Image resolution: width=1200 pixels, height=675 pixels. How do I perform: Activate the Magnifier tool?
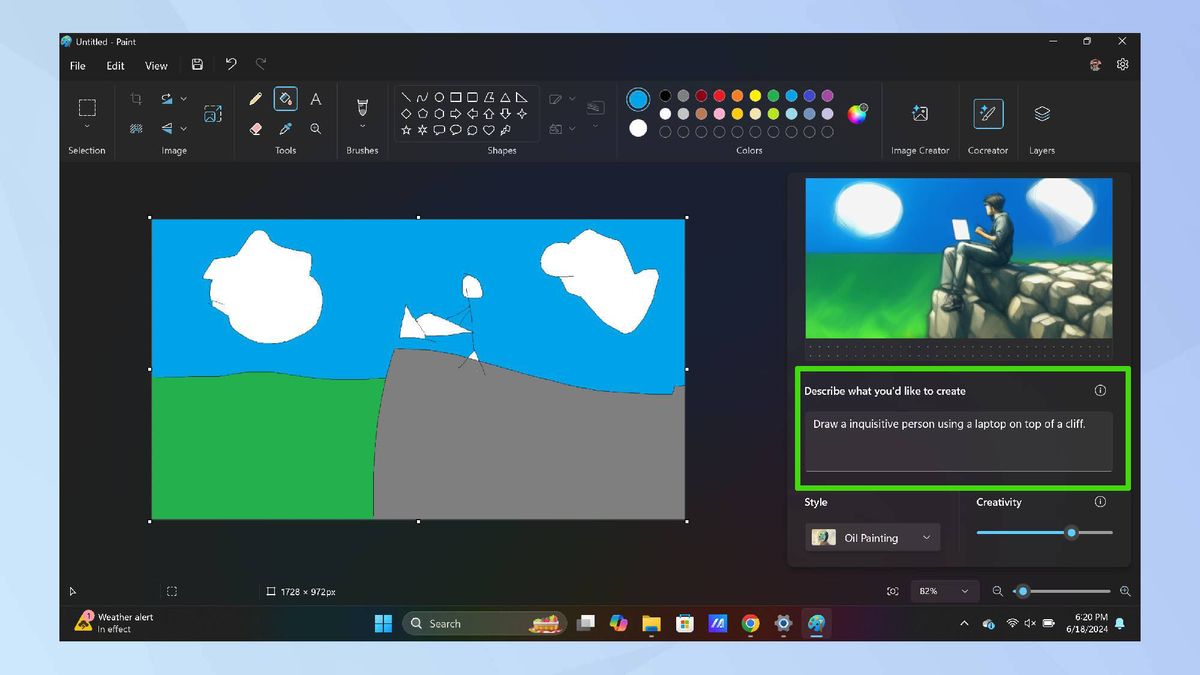tap(316, 128)
